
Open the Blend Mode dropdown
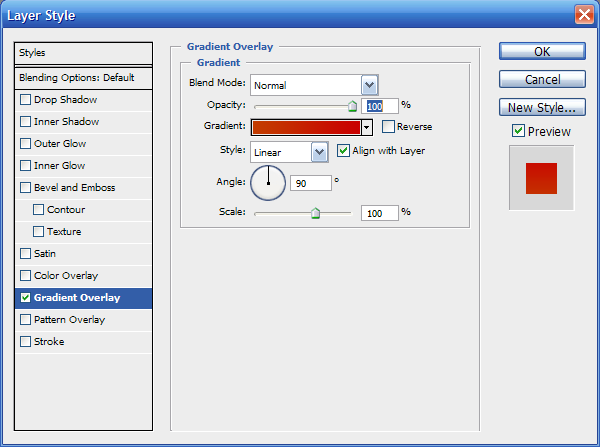(x=369, y=86)
